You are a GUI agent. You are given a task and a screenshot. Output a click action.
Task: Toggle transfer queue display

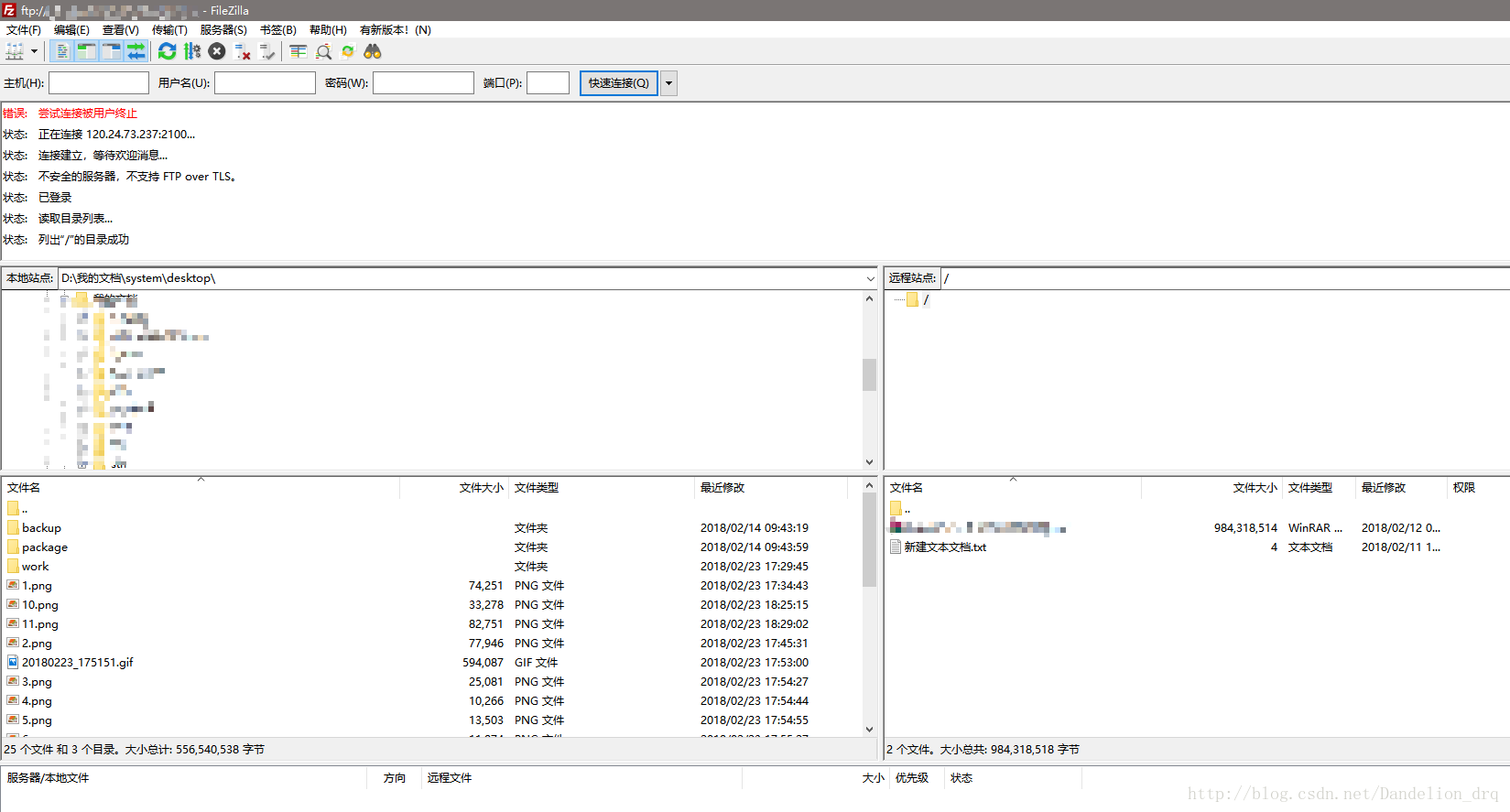click(136, 51)
